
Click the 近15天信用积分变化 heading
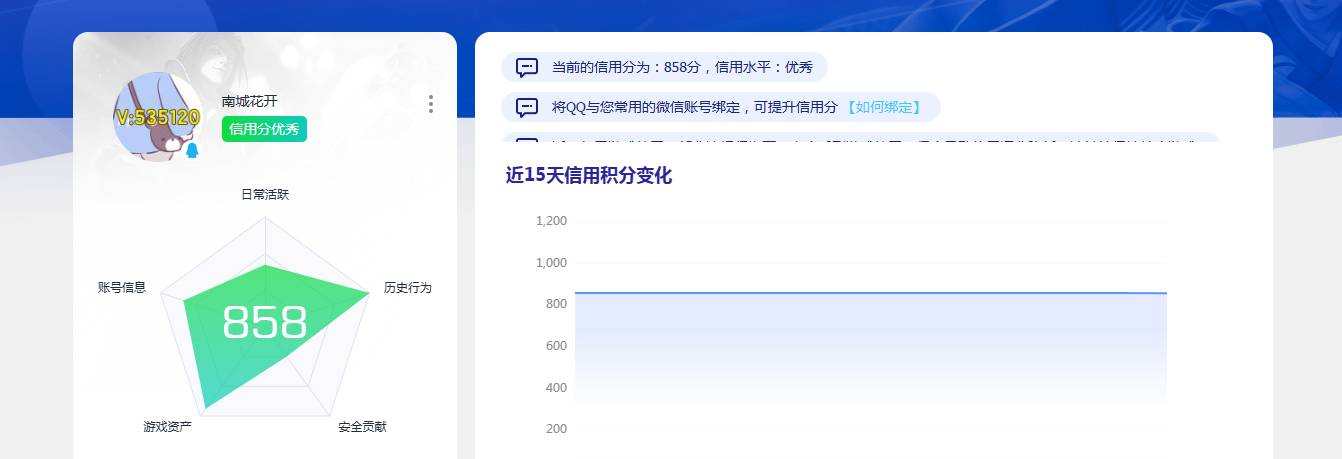pos(589,176)
